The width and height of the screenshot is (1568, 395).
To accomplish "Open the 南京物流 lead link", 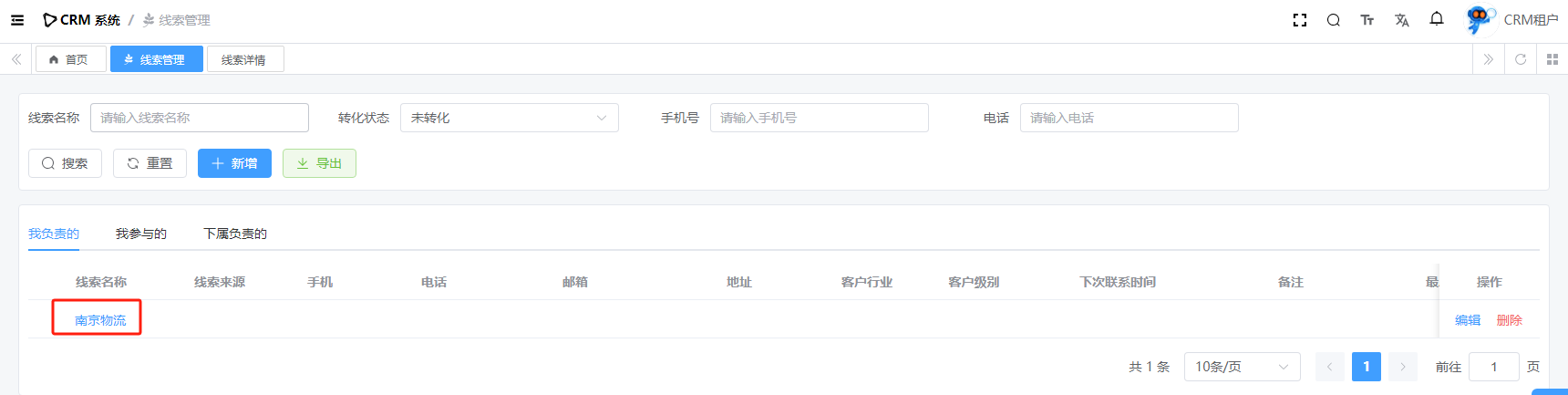I will (x=100, y=320).
